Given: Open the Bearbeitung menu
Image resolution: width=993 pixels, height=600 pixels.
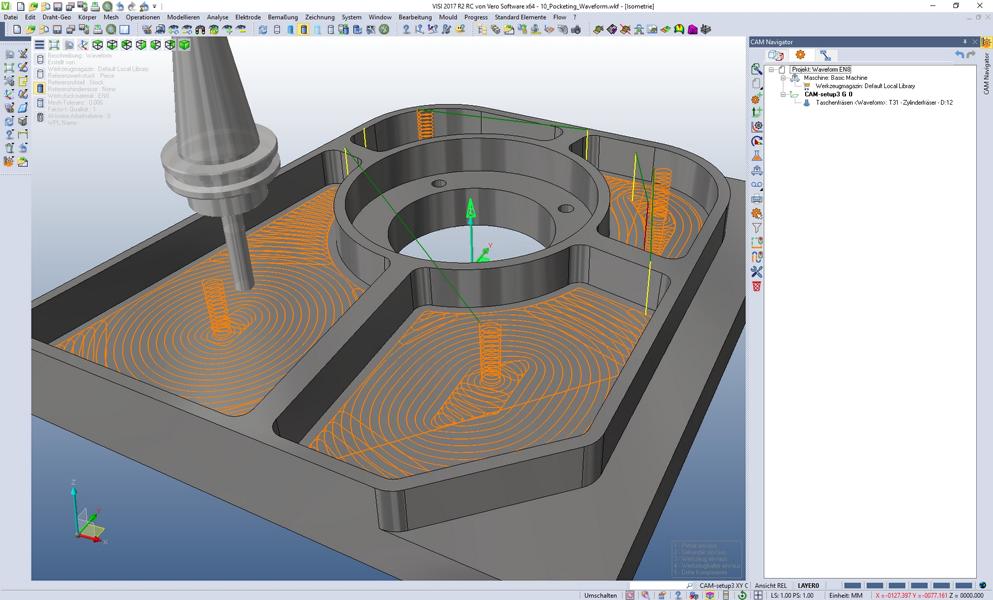Looking at the screenshot, I should 415,17.
